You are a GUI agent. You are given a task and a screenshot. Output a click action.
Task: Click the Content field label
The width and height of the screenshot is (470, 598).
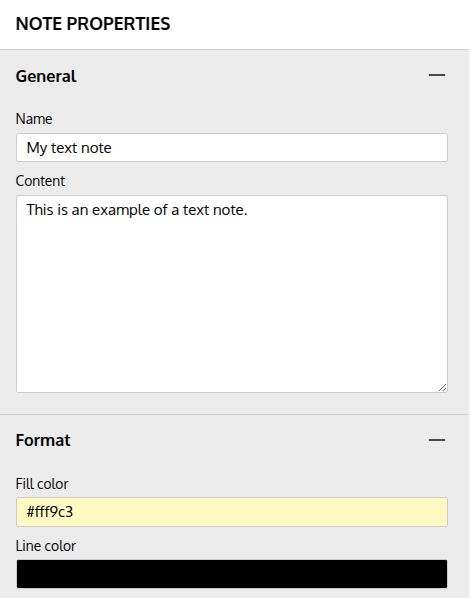click(x=40, y=181)
